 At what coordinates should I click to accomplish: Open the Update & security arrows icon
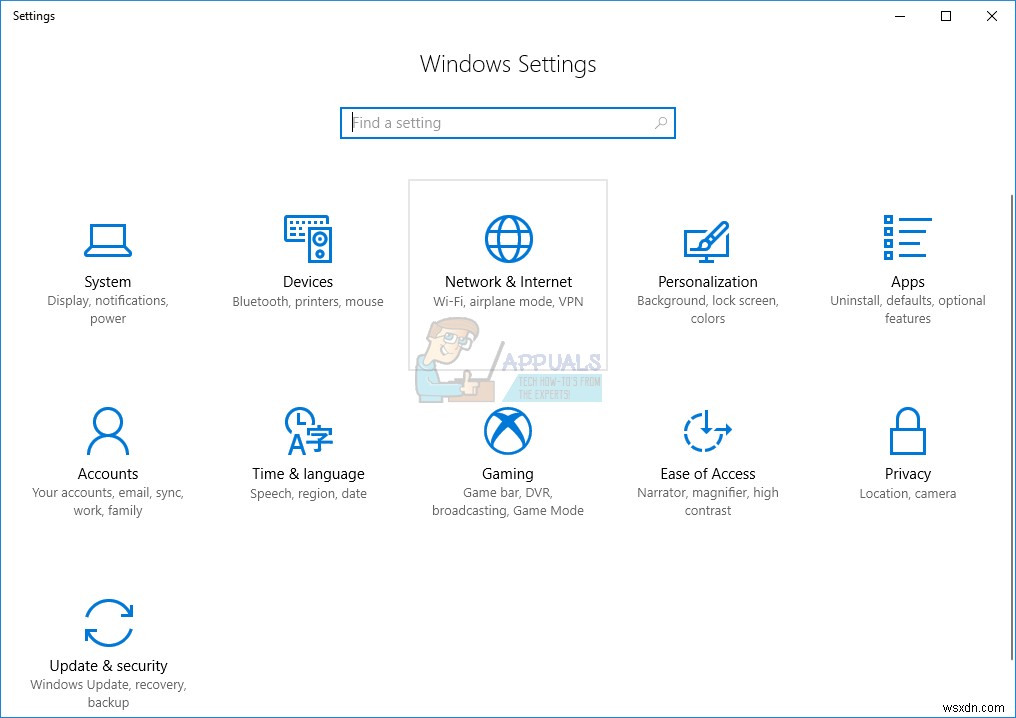pyautogui.click(x=109, y=623)
